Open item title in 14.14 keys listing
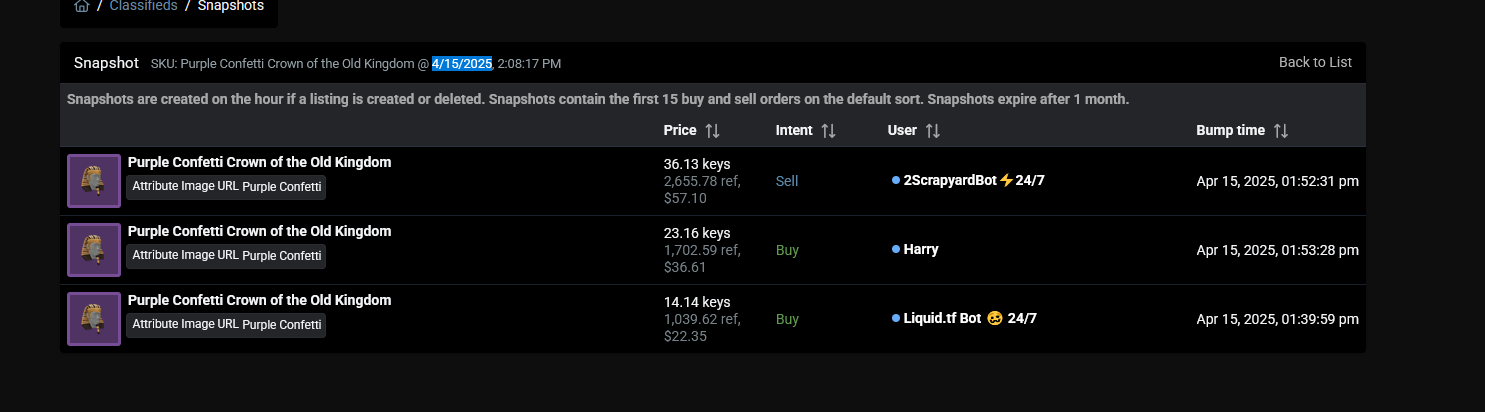This screenshot has height=412, width=1485. 259,300
